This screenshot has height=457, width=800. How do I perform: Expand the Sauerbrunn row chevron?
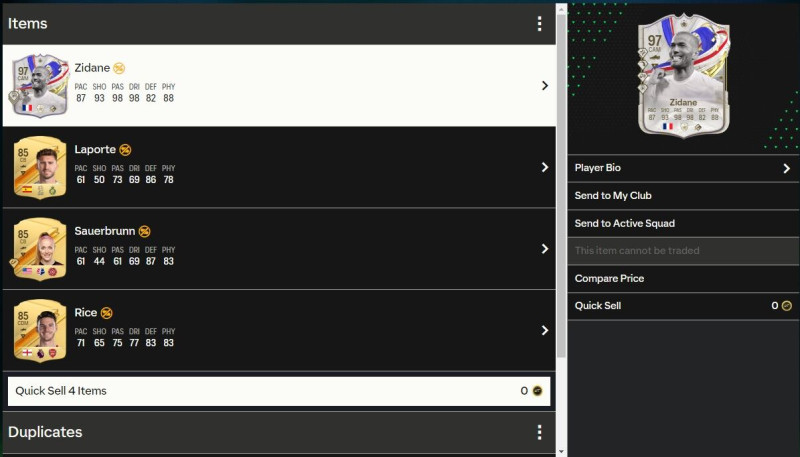click(x=545, y=248)
